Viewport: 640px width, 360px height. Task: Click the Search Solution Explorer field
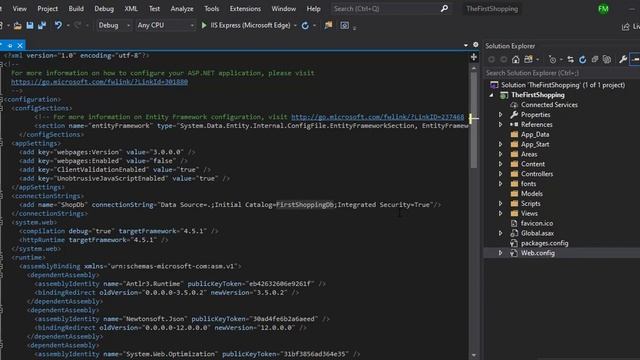pos(562,73)
